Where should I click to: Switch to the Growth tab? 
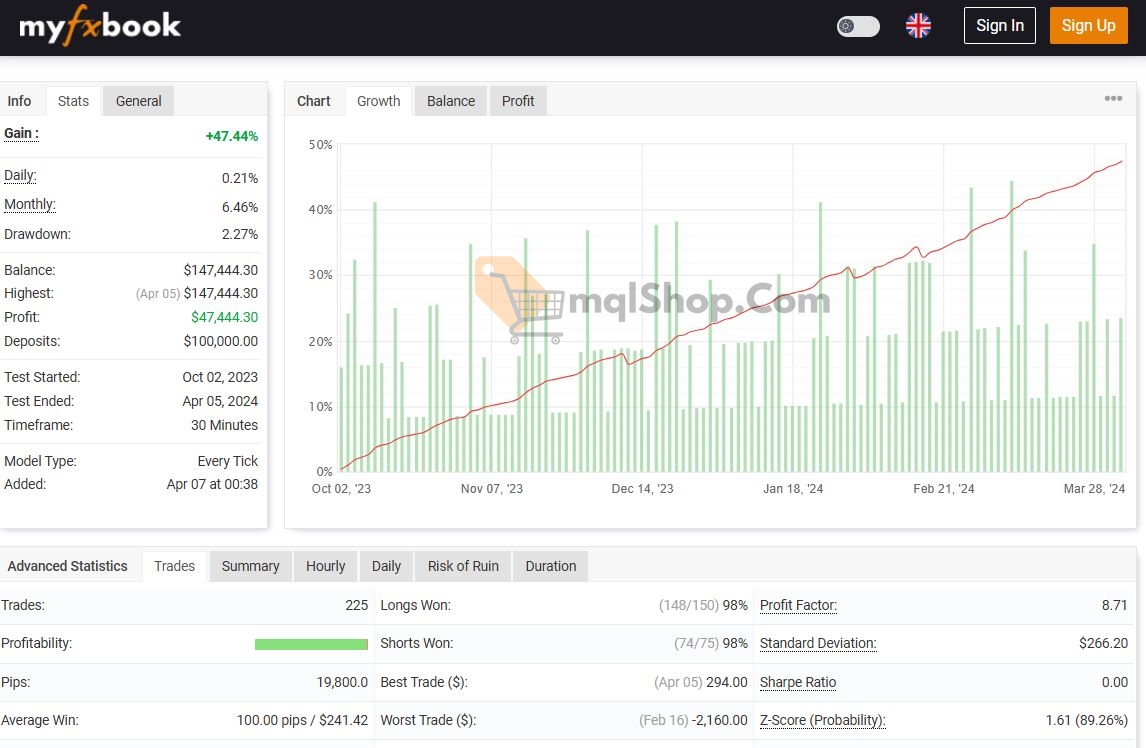378,100
